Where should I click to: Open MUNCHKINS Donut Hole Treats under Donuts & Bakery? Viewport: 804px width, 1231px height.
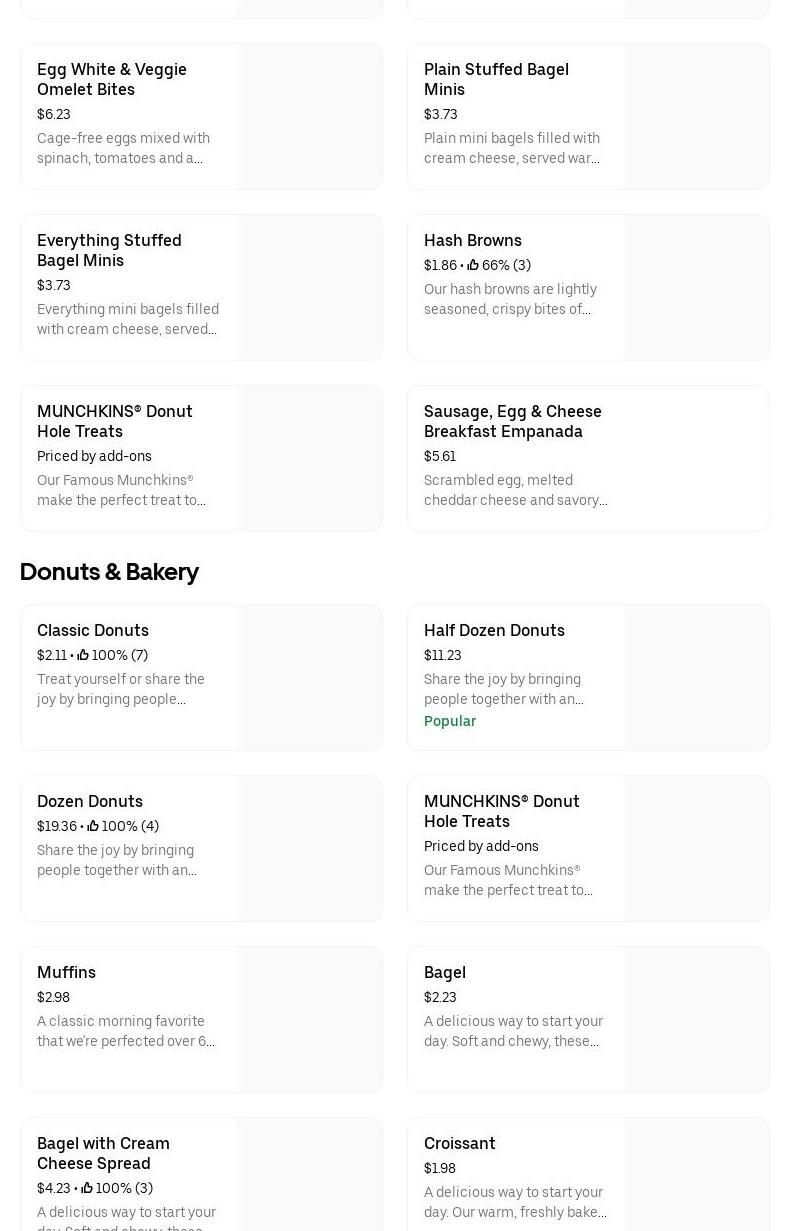coord(501,811)
